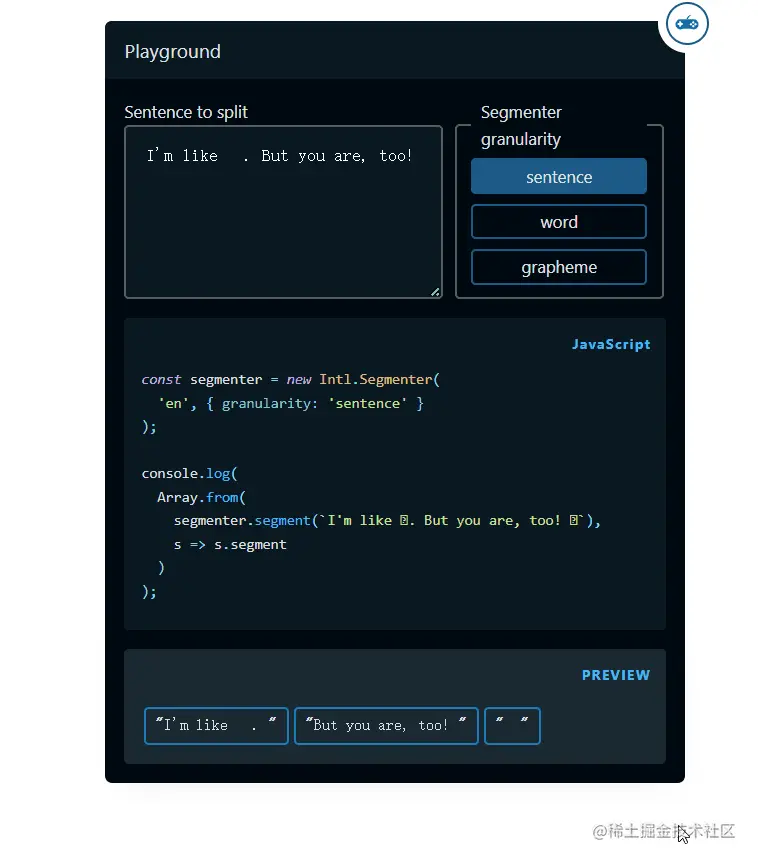Click the Segmenter granularity legend
This screenshot has height=862, width=758.
521,126
